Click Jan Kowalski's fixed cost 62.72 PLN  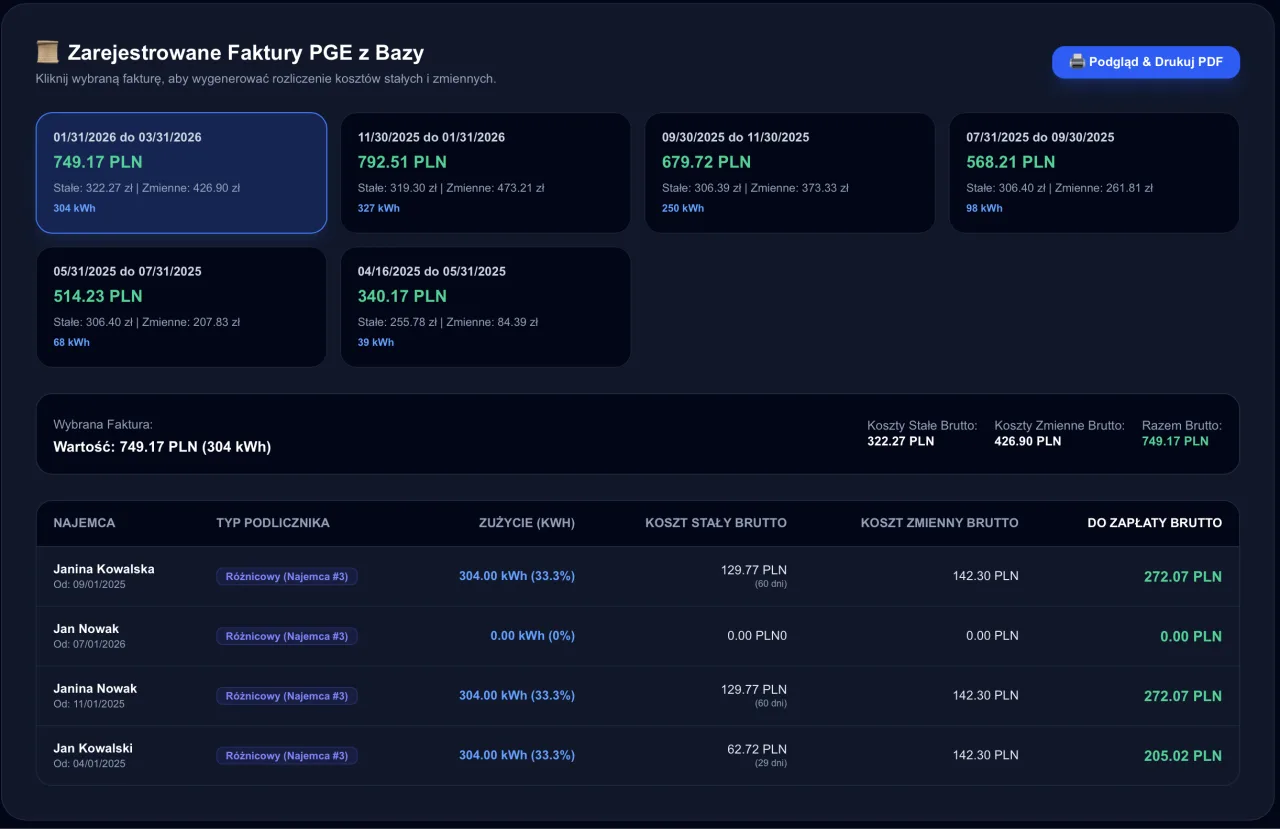click(757, 749)
